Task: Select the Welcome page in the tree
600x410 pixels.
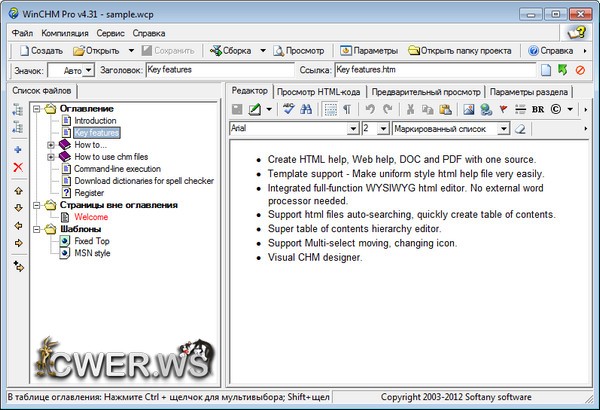Action: click(91, 217)
